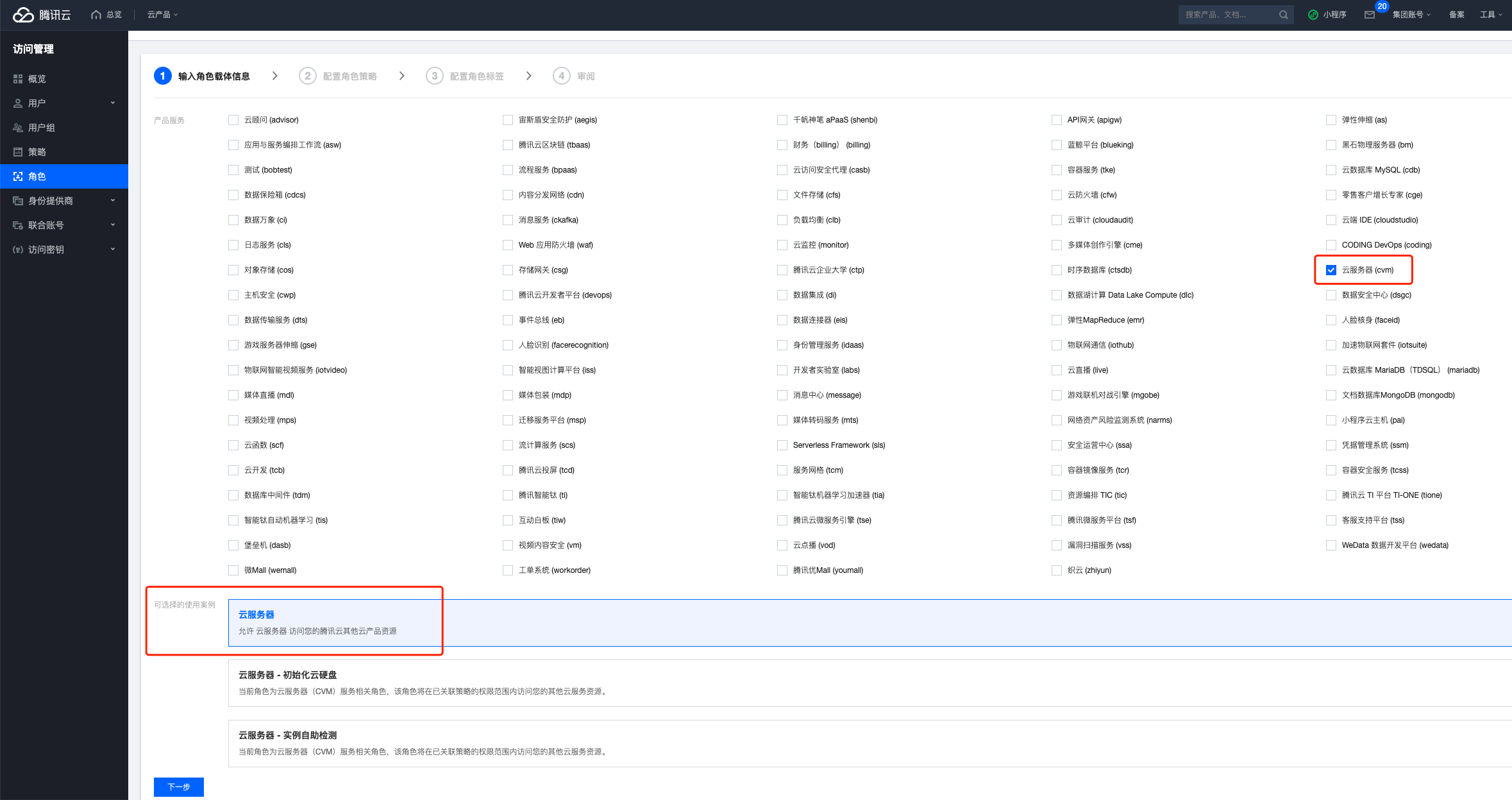Image resolution: width=1512 pixels, height=800 pixels.
Task: Check 日志服务 (cls) checkbox
Action: 233,245
